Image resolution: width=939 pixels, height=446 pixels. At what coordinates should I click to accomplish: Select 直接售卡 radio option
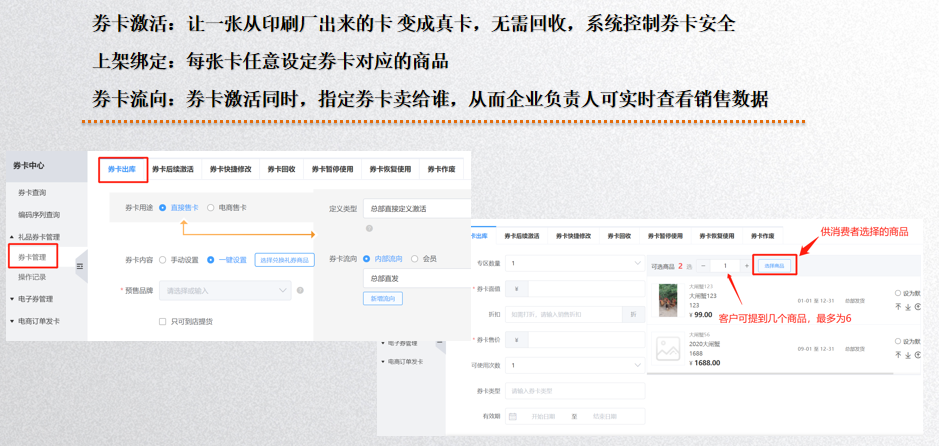click(x=163, y=207)
